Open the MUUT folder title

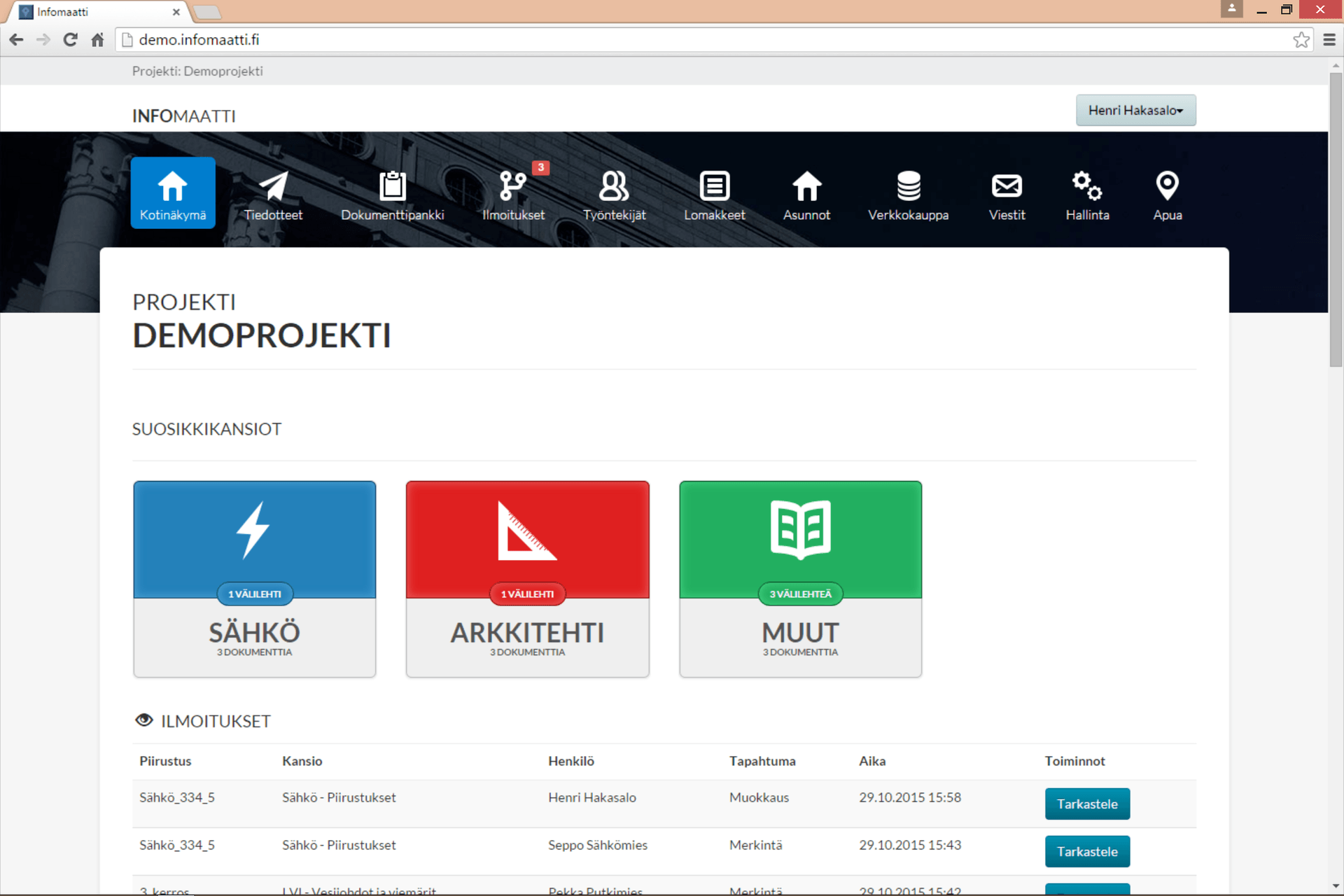pyautogui.click(x=800, y=633)
